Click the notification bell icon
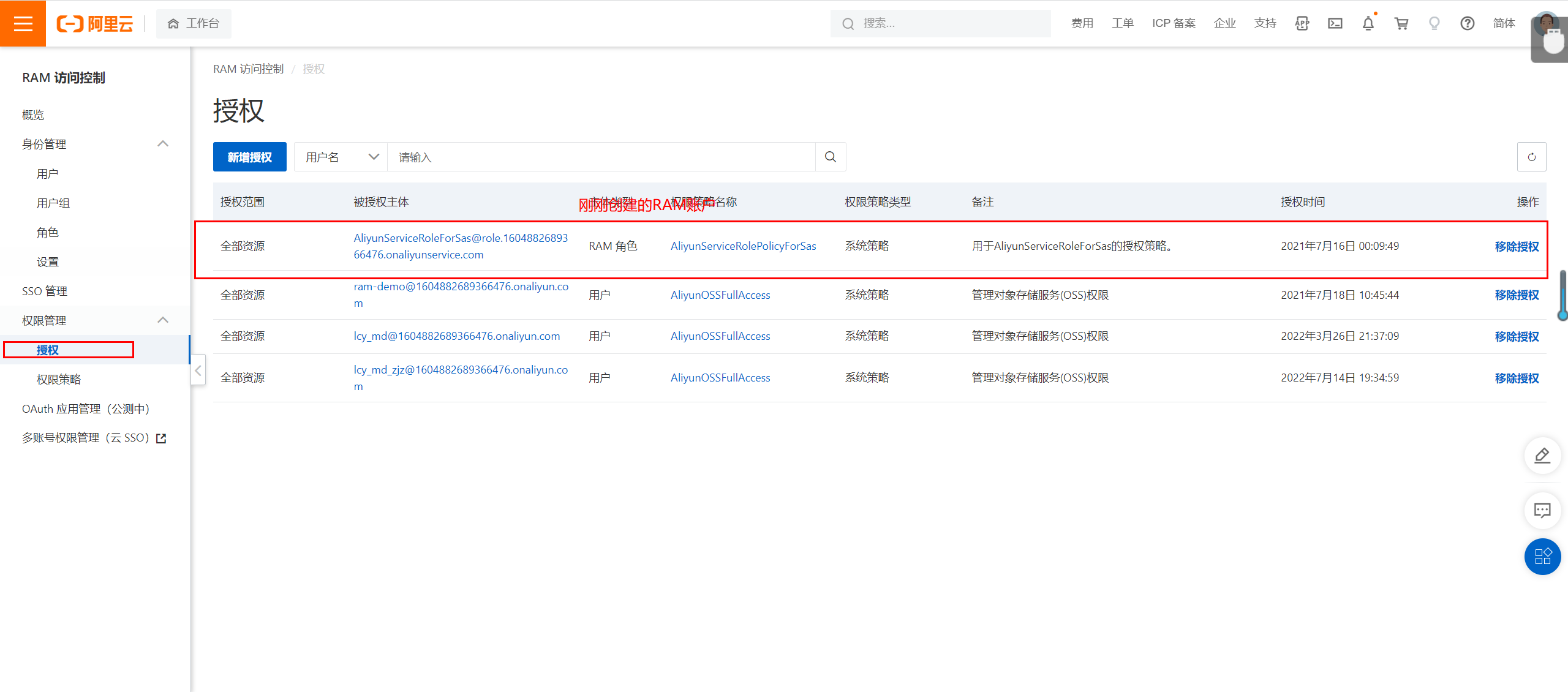The height and width of the screenshot is (692, 1568). [x=1368, y=23]
